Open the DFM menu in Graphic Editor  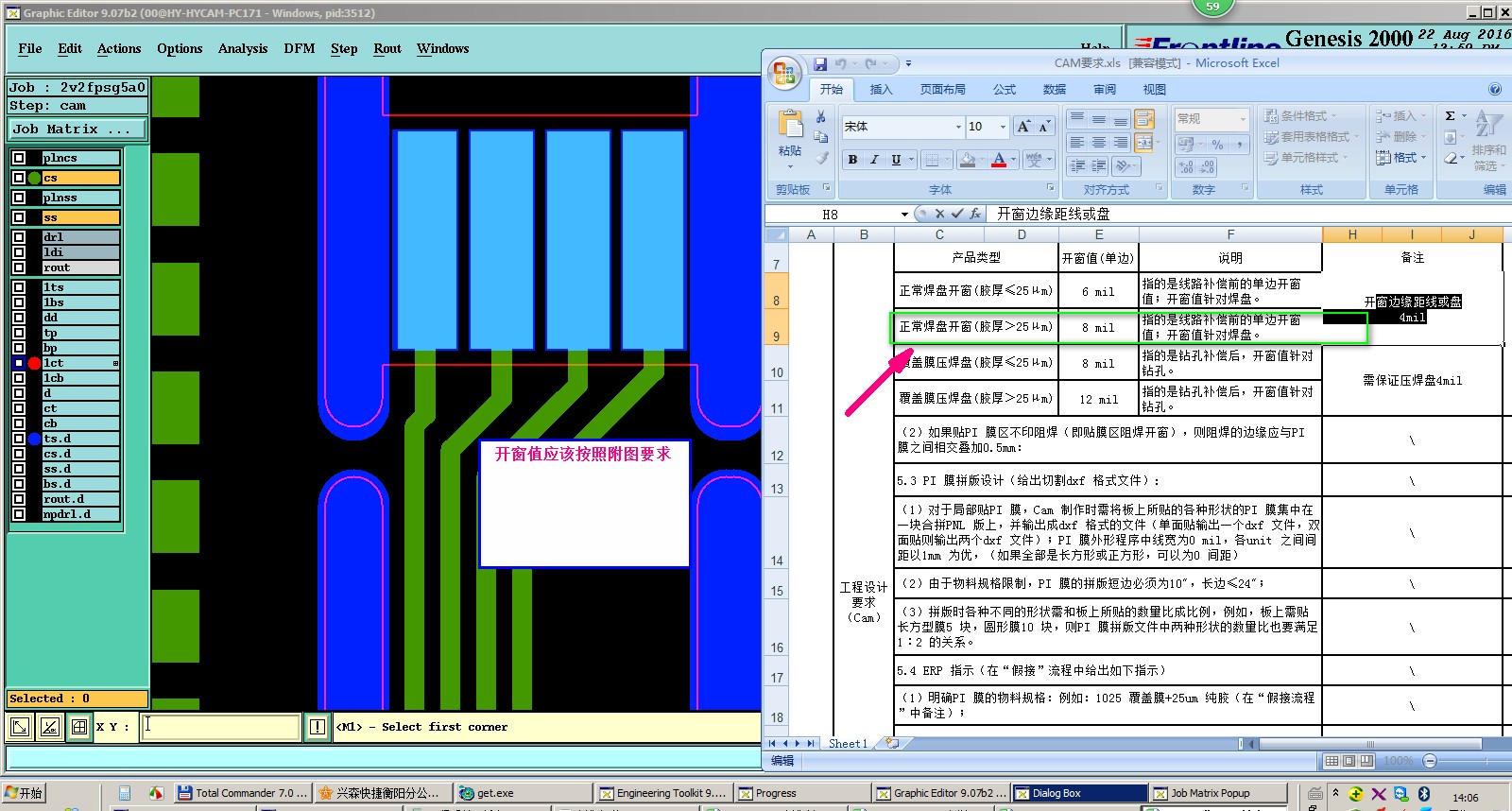pos(300,48)
